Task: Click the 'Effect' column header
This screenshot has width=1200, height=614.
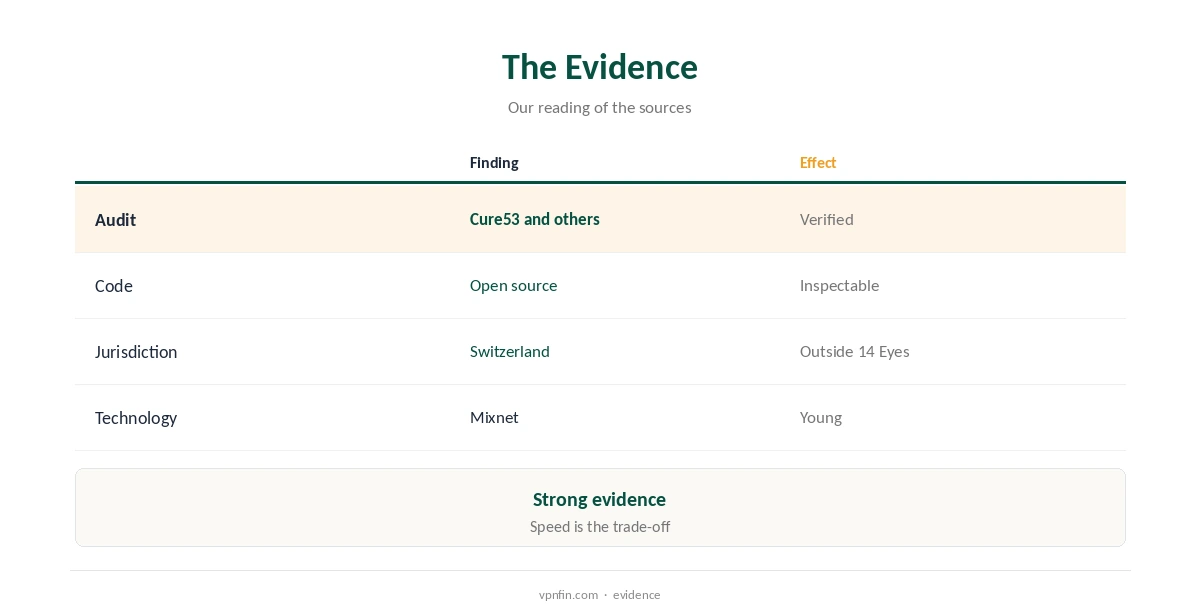Action: tap(818, 163)
